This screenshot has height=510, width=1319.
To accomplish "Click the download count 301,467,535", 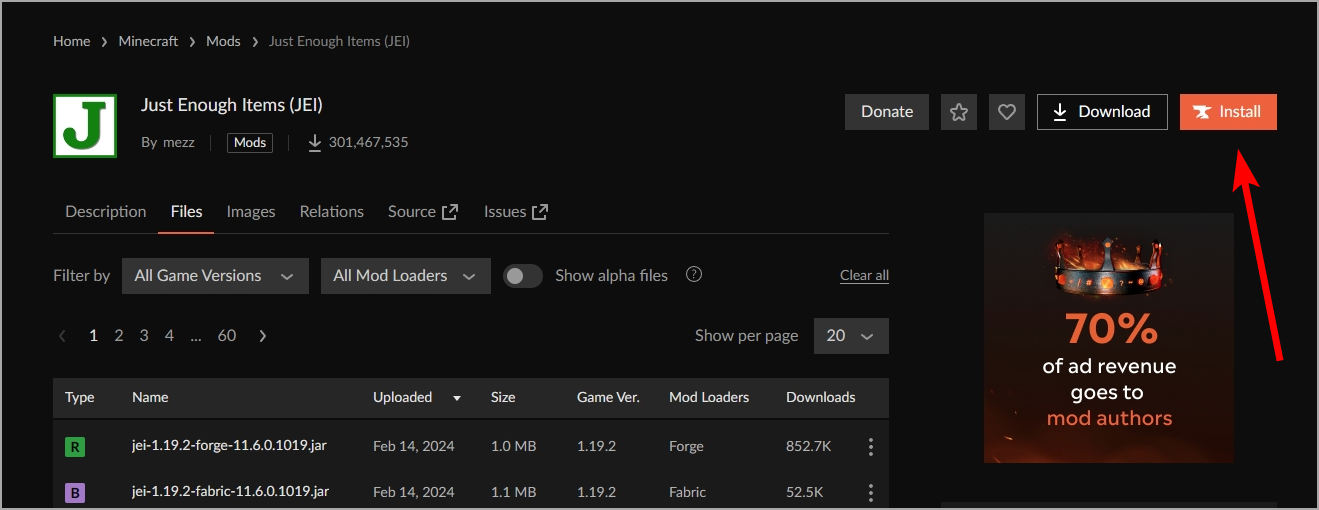I will (x=358, y=143).
